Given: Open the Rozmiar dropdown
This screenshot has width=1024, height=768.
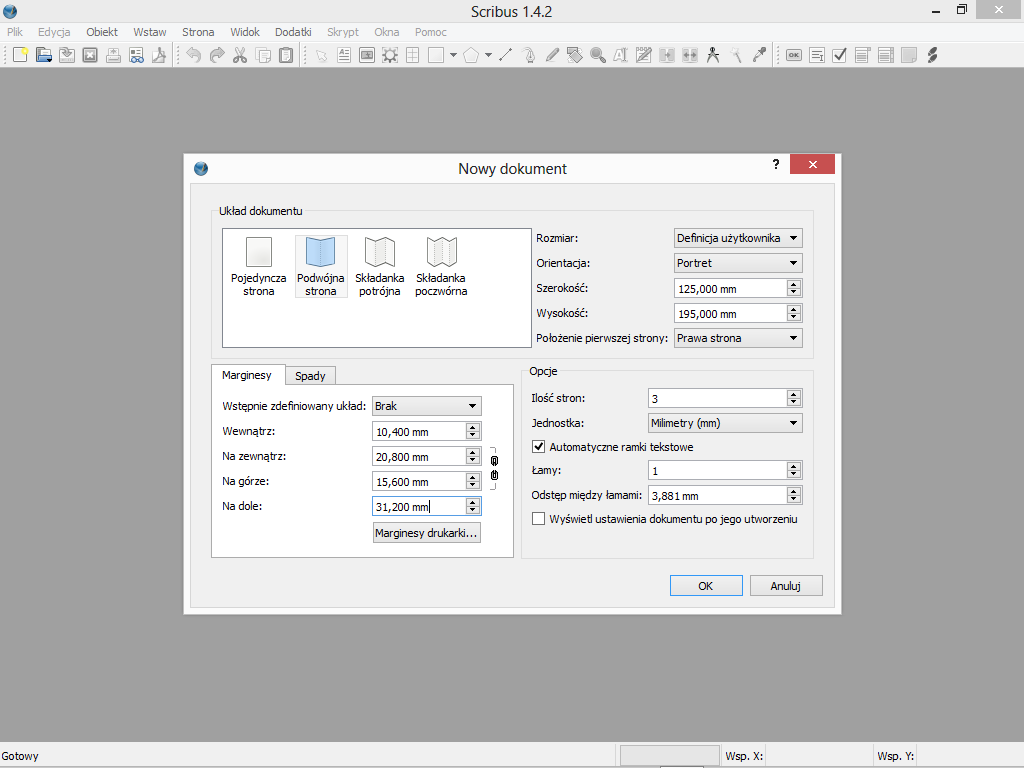Looking at the screenshot, I should pyautogui.click(x=738, y=238).
